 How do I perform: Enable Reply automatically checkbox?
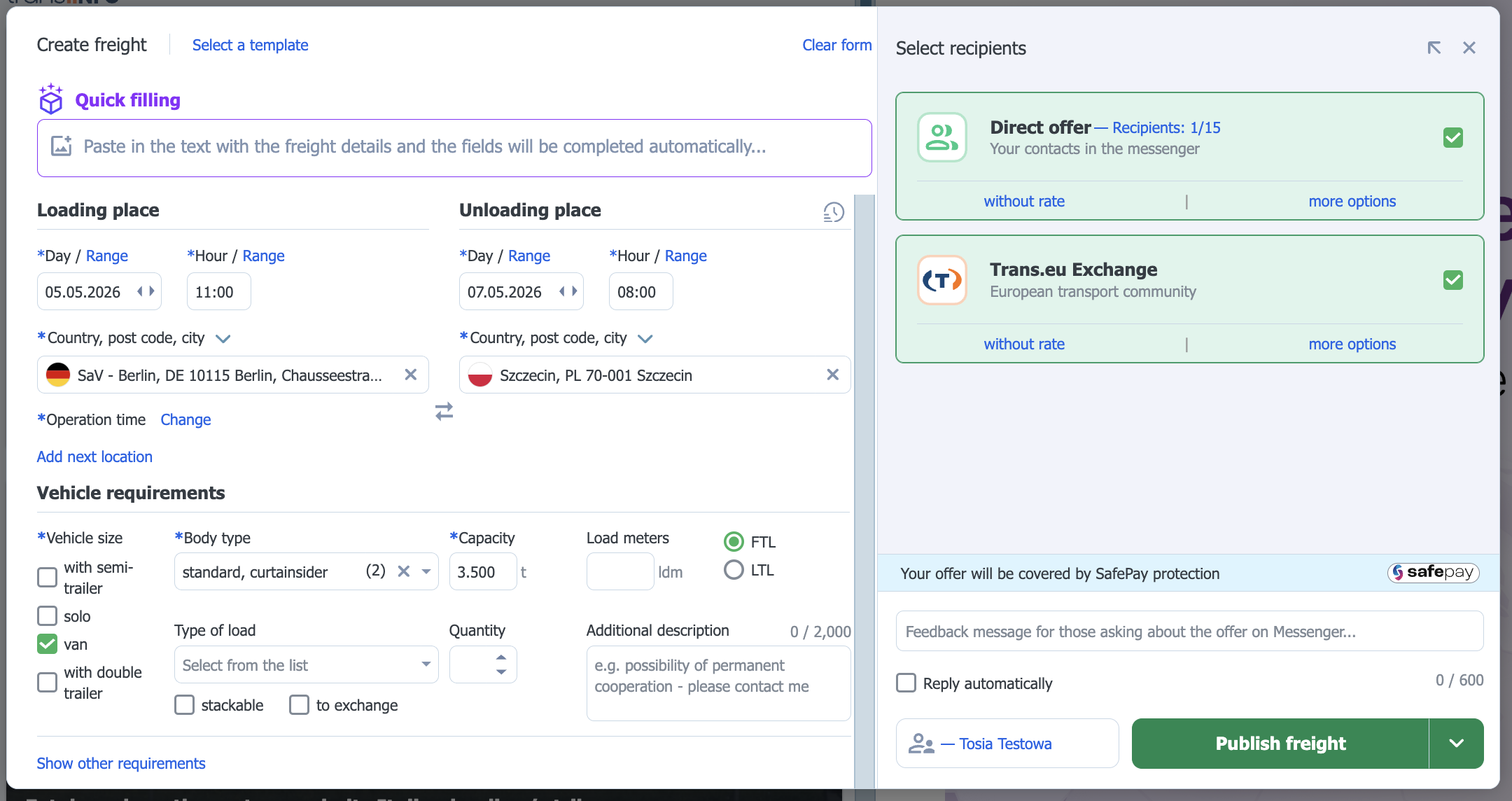(906, 683)
